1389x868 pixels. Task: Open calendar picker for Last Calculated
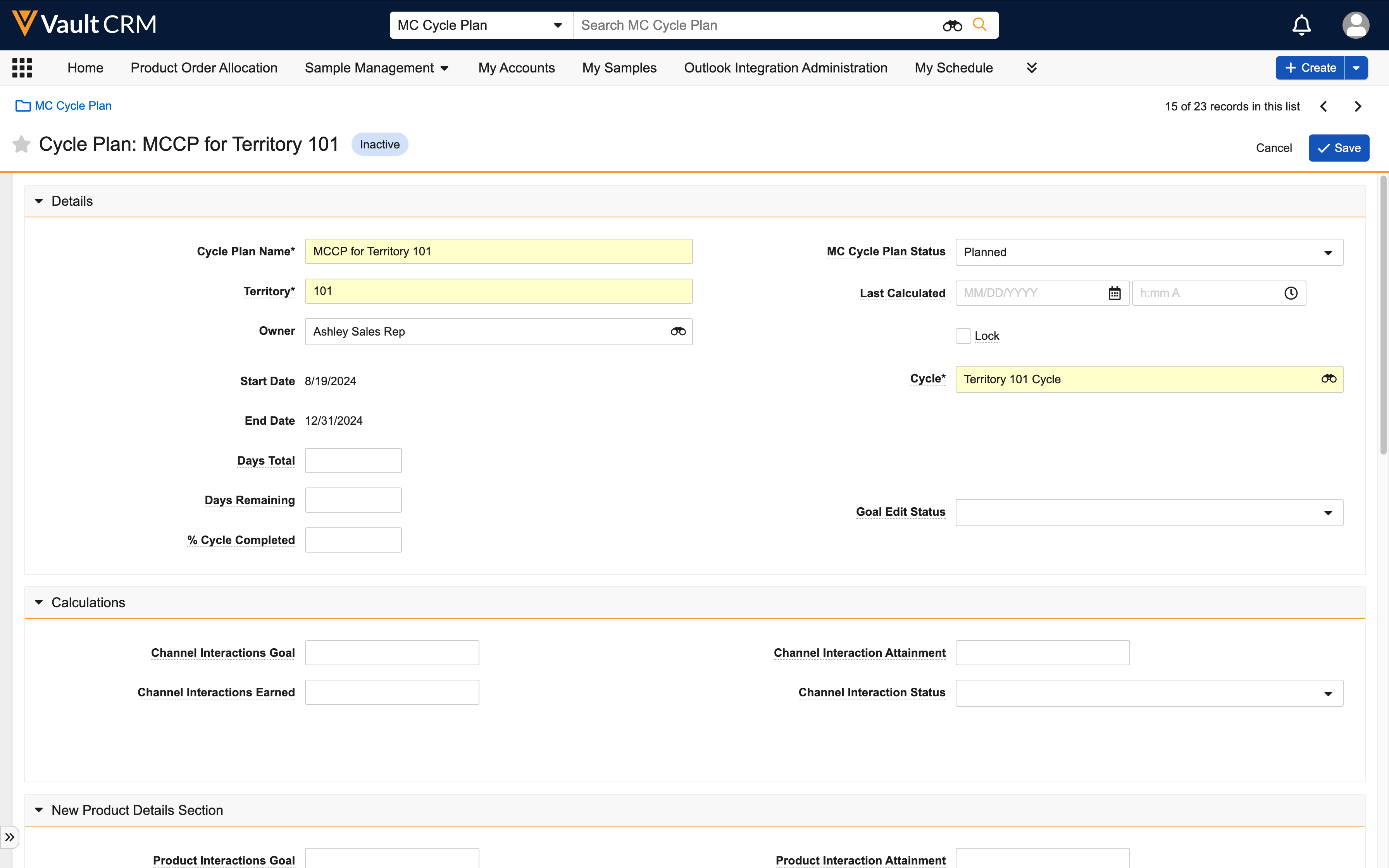[x=1114, y=293]
